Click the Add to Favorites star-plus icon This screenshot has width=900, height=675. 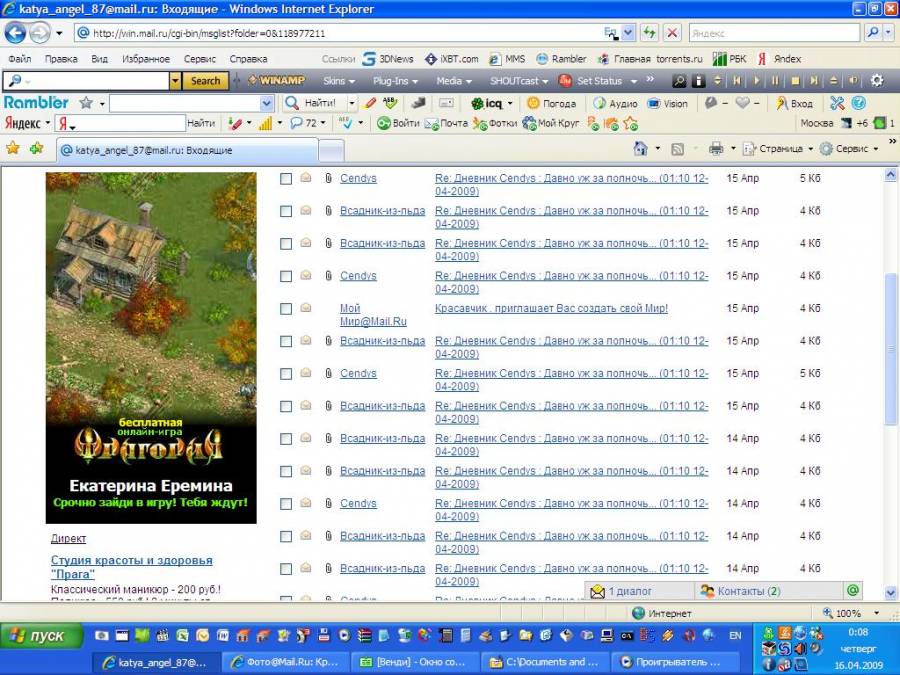pos(37,149)
